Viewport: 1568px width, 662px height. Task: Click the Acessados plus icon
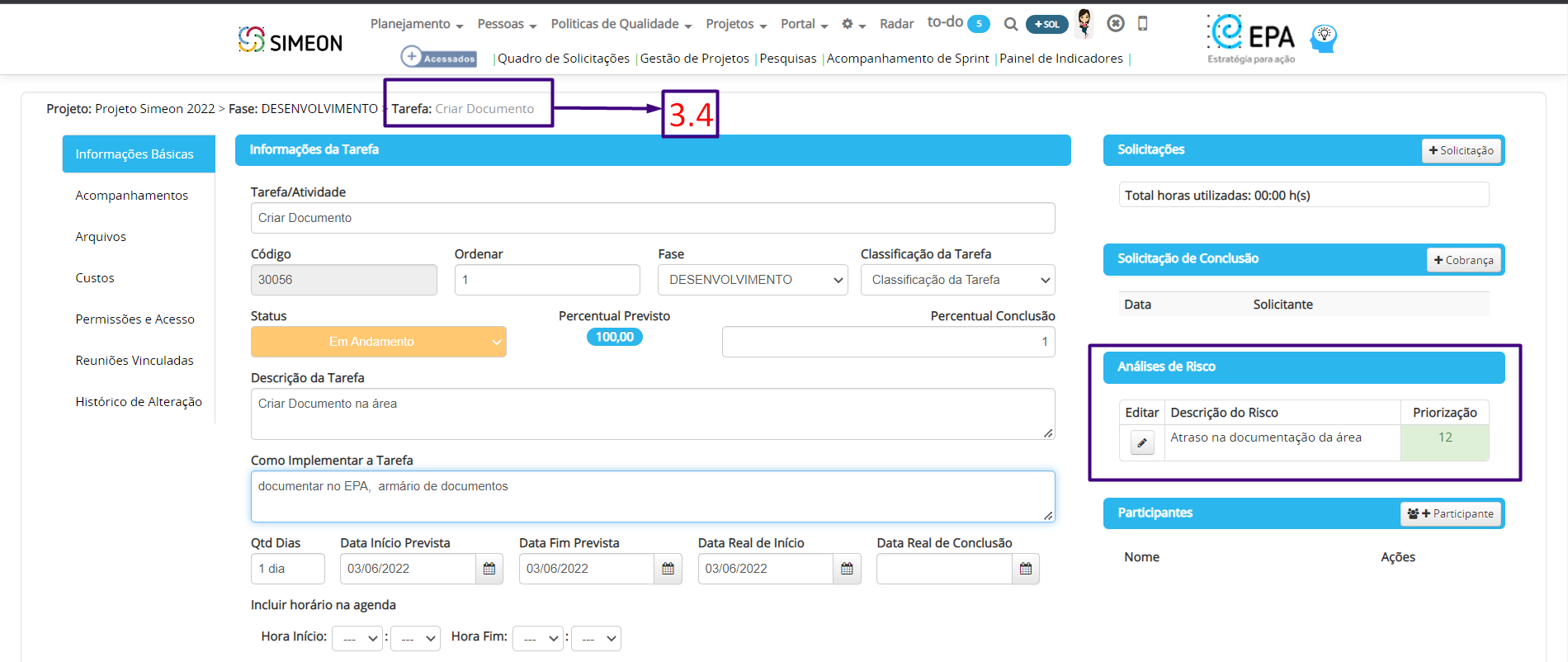tap(411, 56)
